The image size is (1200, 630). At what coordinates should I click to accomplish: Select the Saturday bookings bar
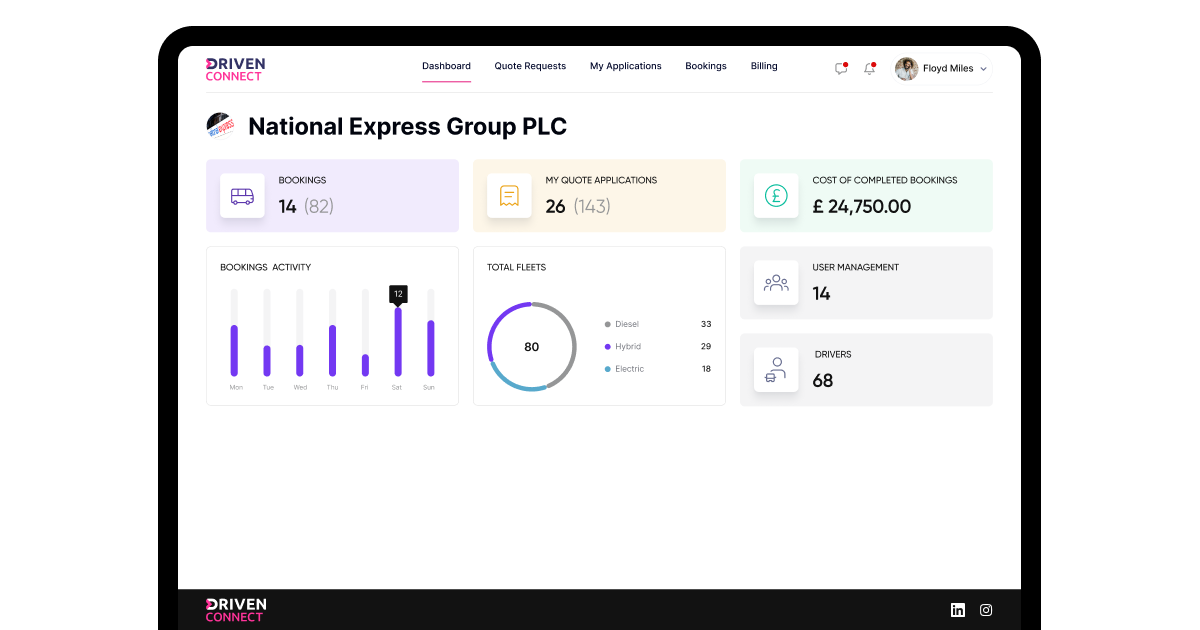pyautogui.click(x=398, y=341)
